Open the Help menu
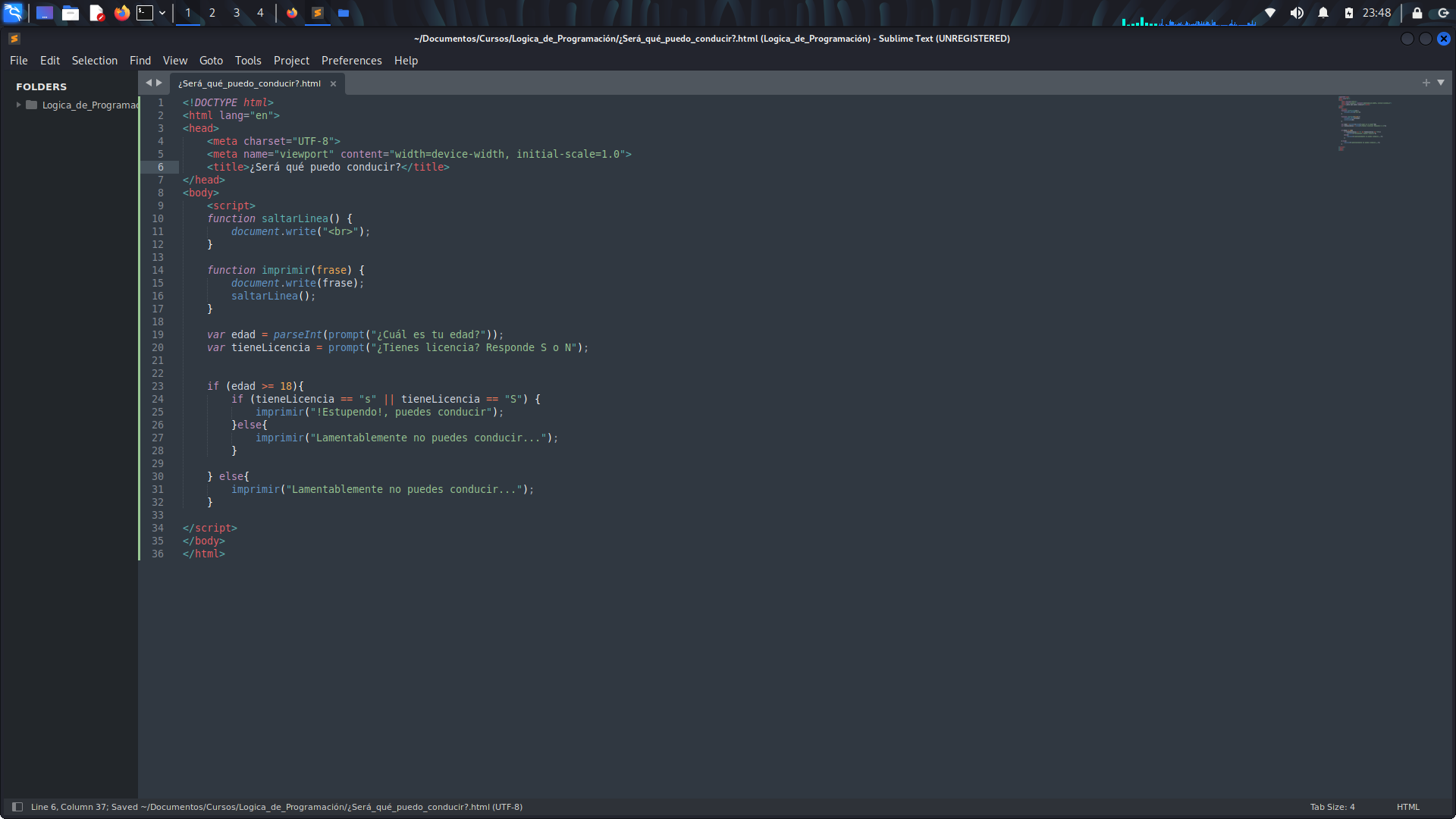The height and width of the screenshot is (819, 1456). click(x=406, y=61)
